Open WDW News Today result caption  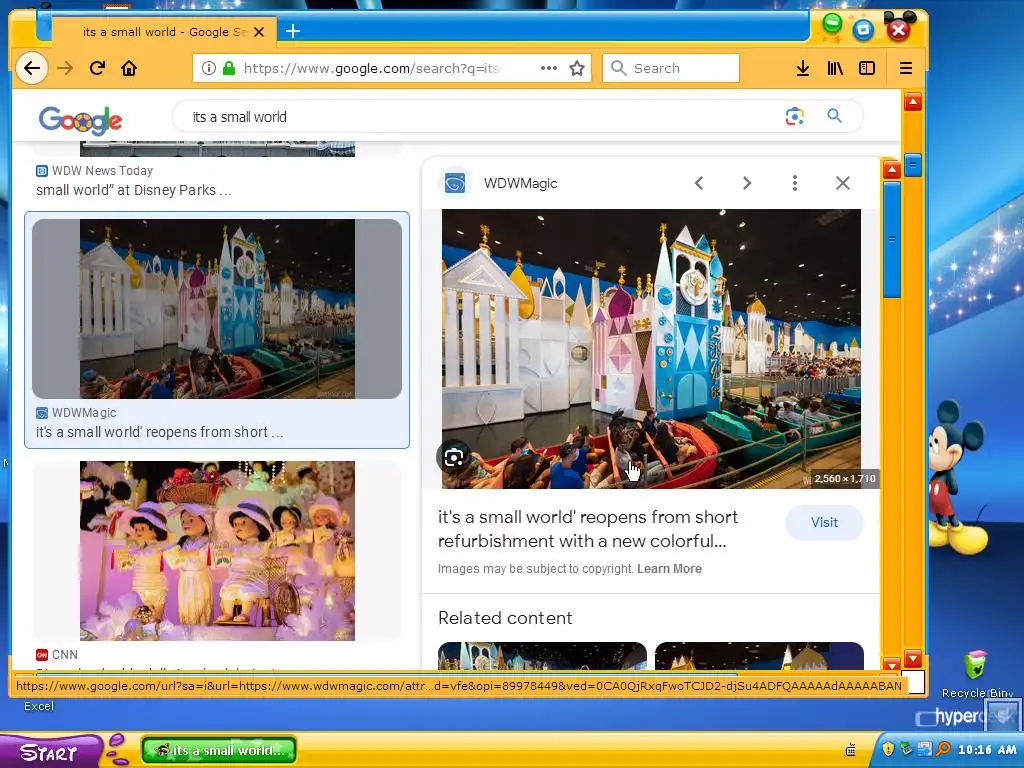coord(134,190)
